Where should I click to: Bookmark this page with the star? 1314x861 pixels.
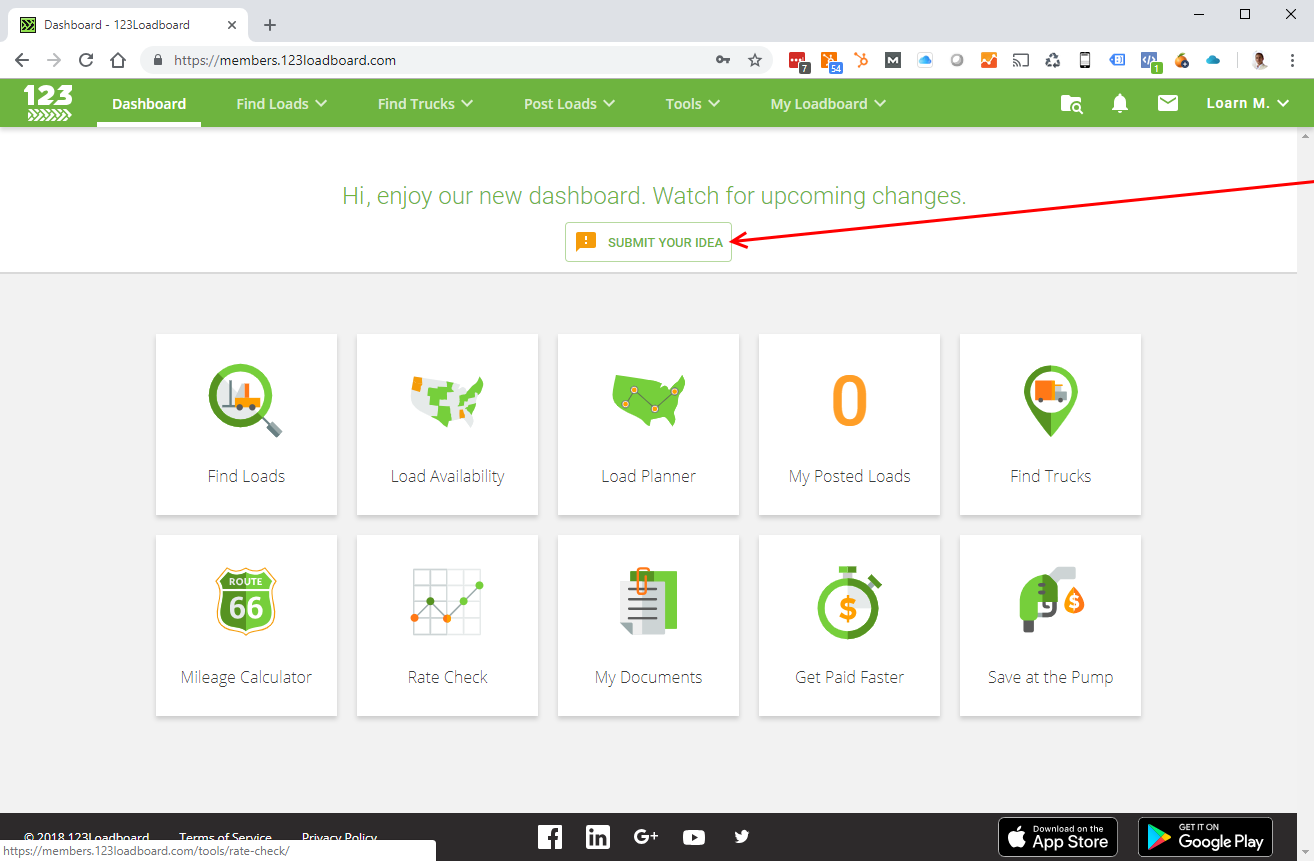click(x=755, y=60)
